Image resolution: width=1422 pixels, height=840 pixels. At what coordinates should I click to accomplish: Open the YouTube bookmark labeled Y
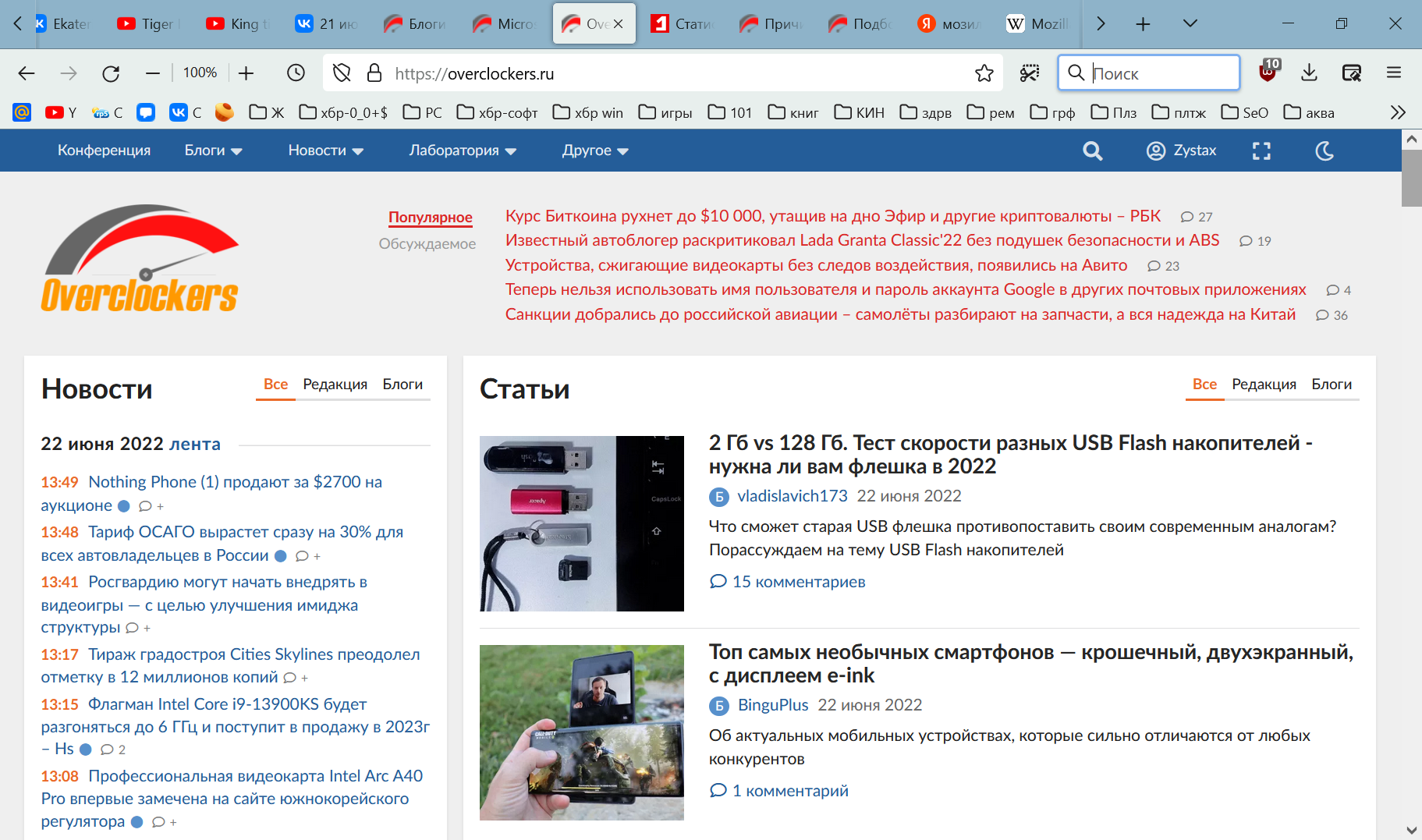[61, 112]
